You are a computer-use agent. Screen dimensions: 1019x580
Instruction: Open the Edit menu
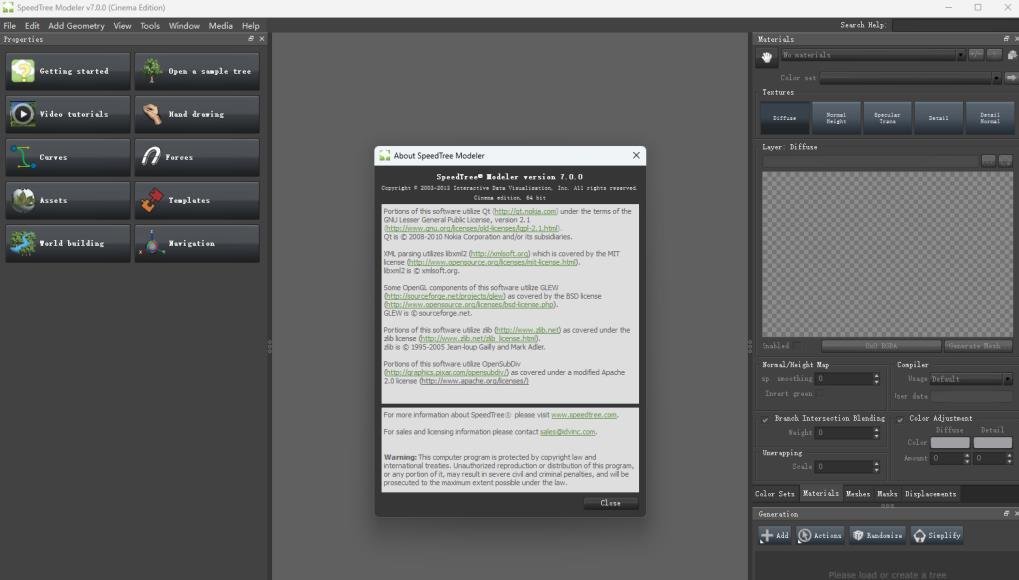[x=32, y=26]
